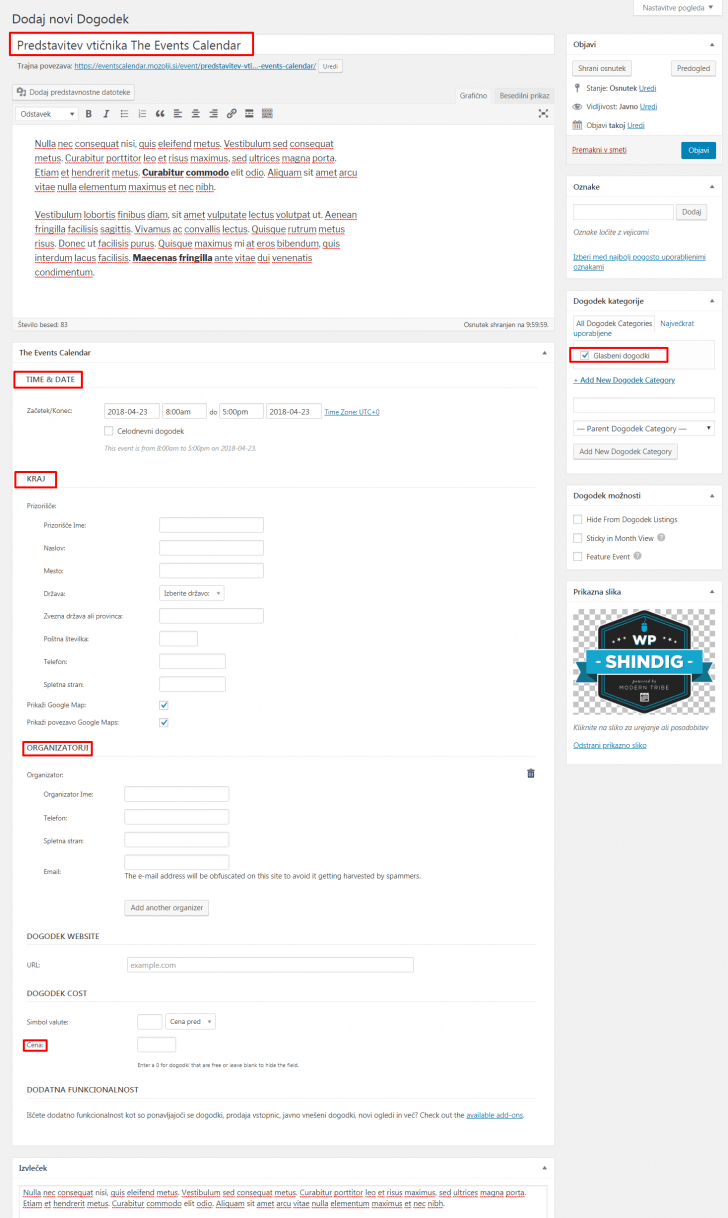Image resolution: width=728 pixels, height=1218 pixels.
Task: Collapse the Dogodek možnosti panel
Action: point(712,495)
